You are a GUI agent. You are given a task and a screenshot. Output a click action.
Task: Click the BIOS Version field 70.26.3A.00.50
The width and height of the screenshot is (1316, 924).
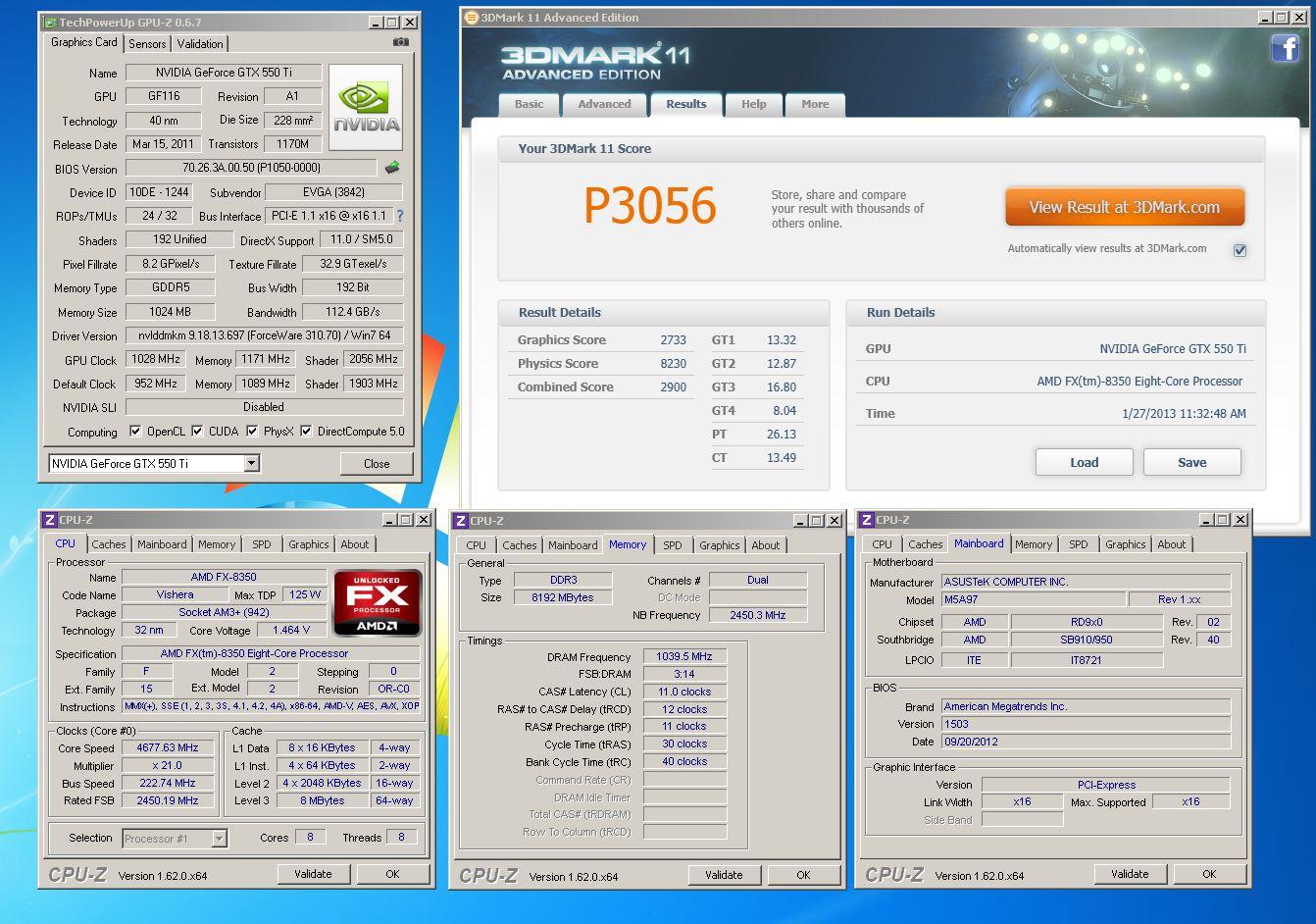[x=251, y=168]
